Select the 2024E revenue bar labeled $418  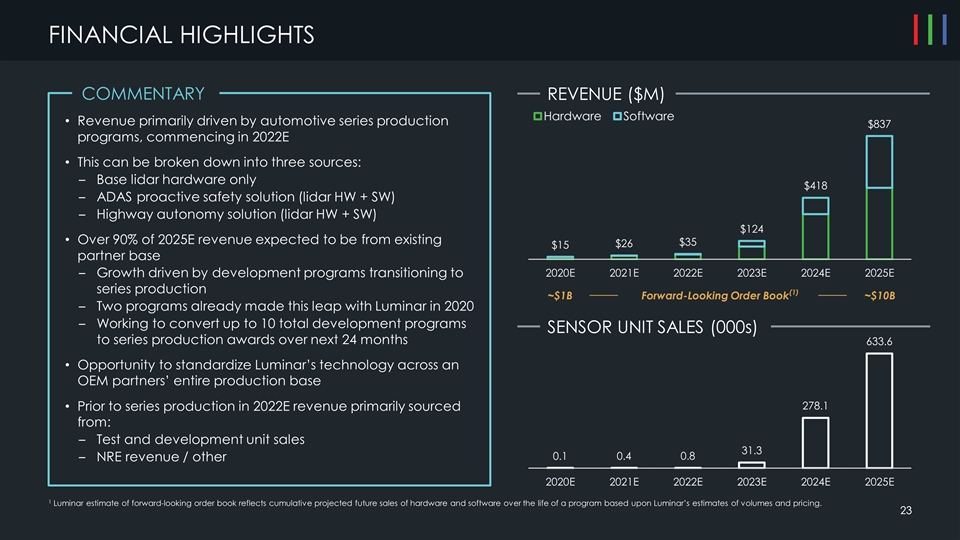click(x=815, y=227)
